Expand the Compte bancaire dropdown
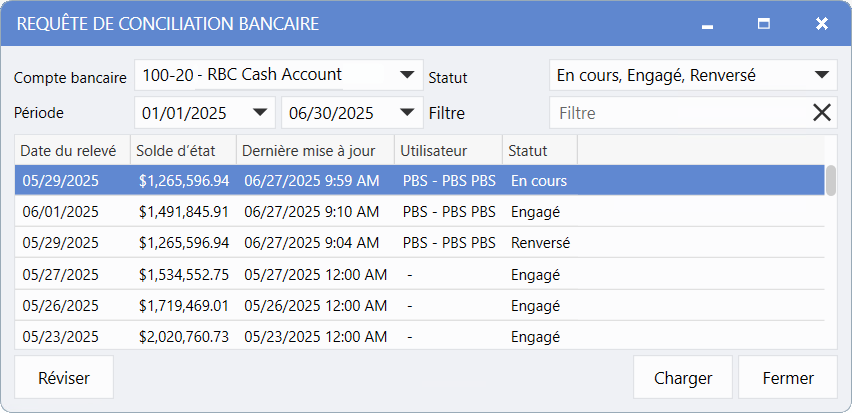This screenshot has width=852, height=413. pos(406,75)
